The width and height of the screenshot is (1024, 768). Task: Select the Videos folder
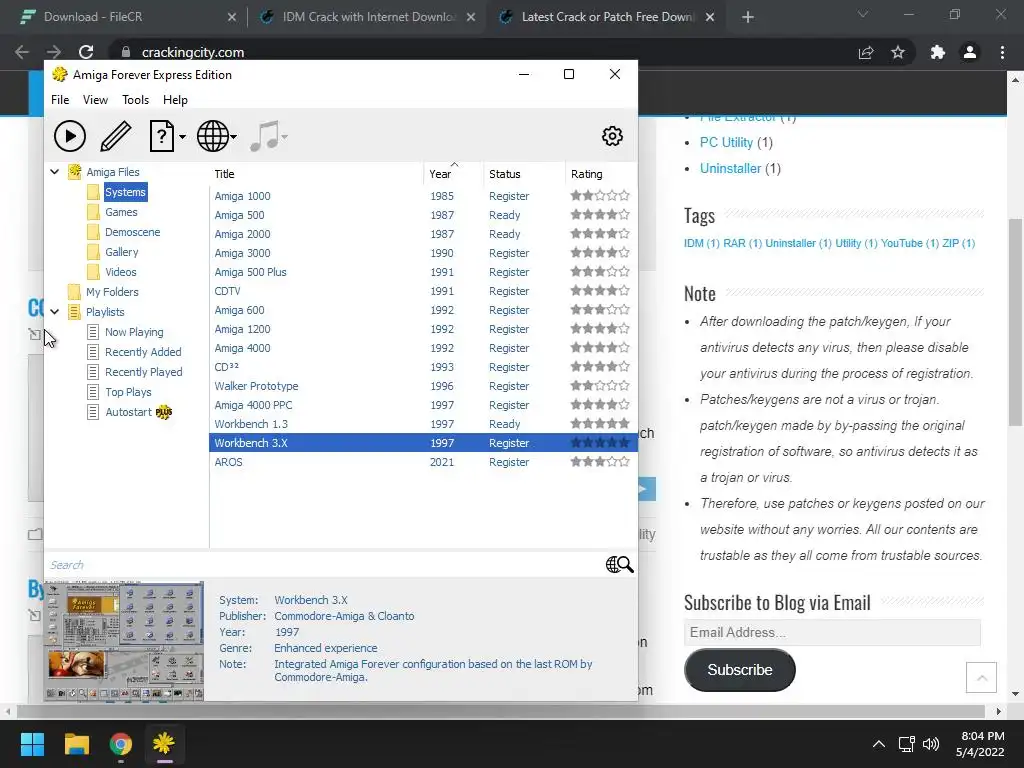pyautogui.click(x=121, y=272)
